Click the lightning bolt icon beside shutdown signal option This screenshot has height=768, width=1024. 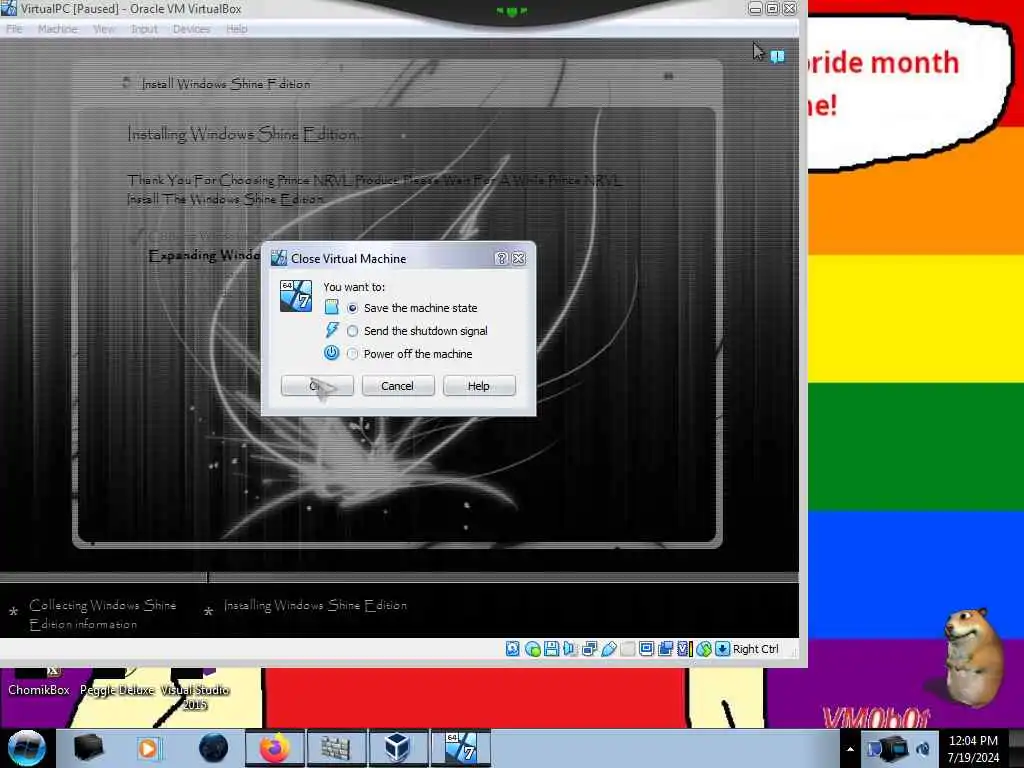[332, 330]
